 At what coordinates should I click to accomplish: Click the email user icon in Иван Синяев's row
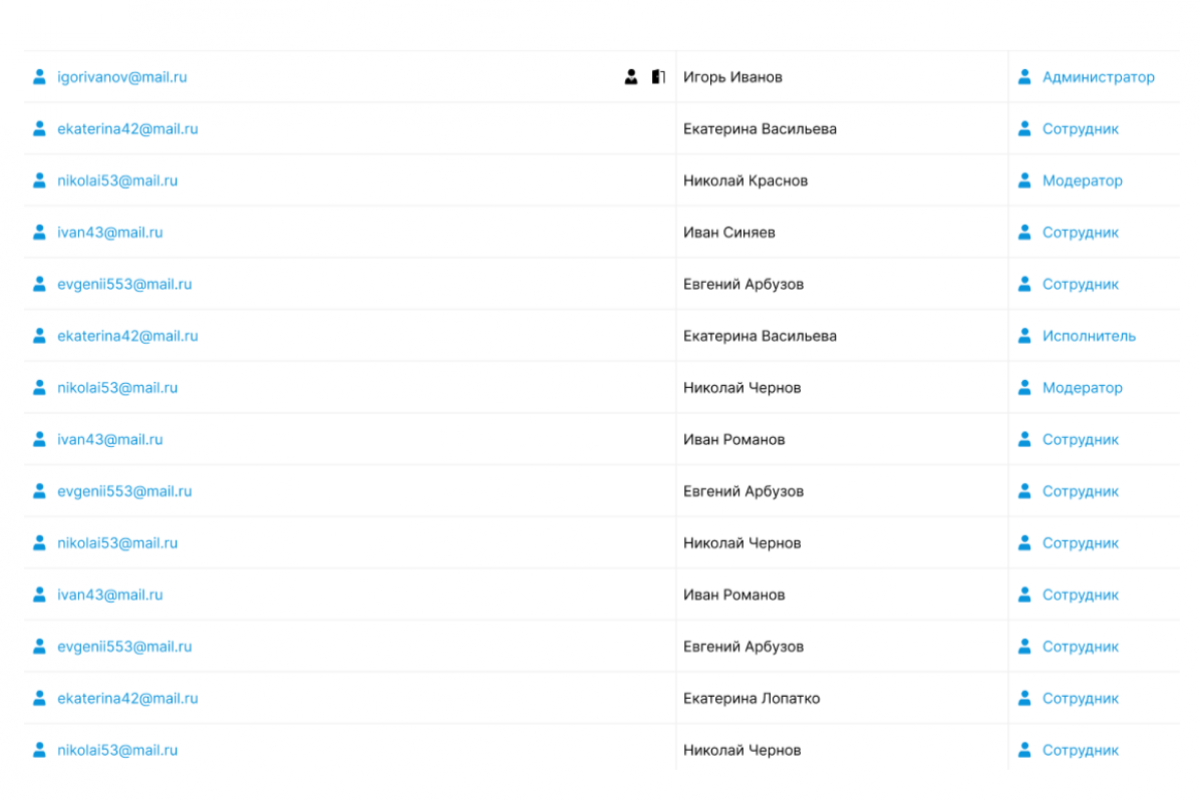[39, 232]
